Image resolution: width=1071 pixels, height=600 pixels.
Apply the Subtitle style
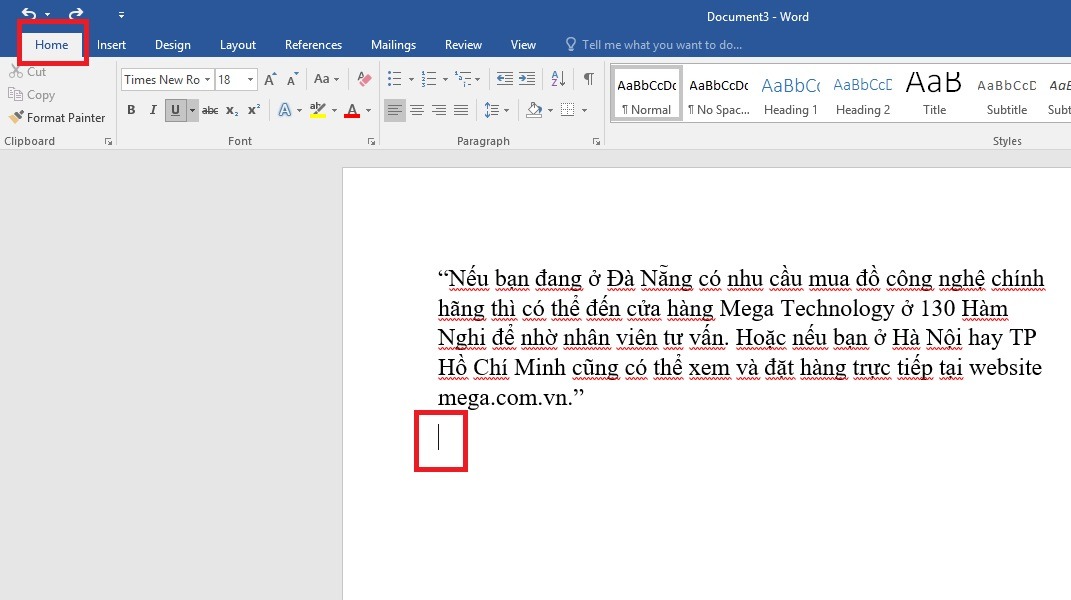(1007, 94)
